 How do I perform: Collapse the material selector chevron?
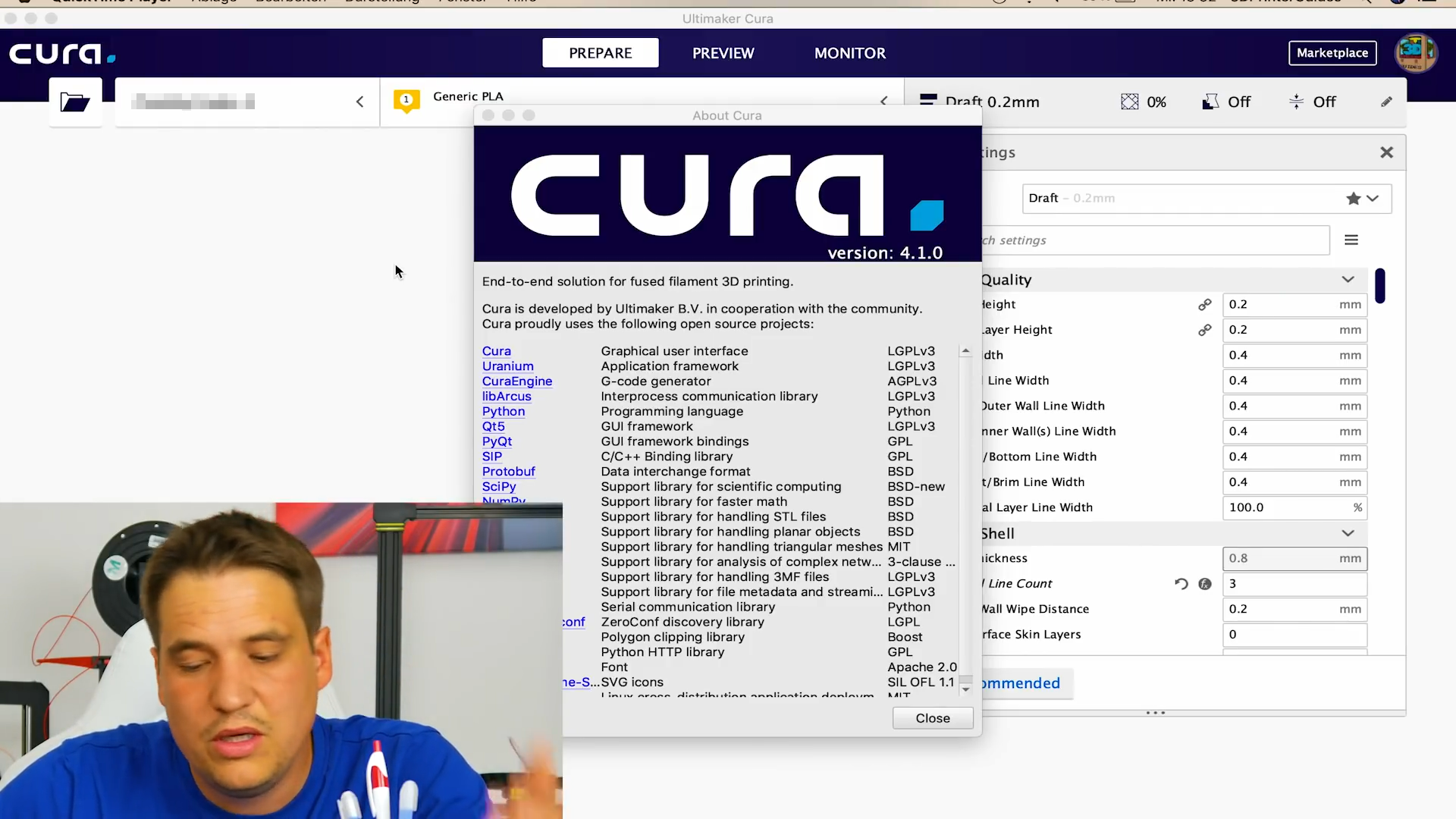883,101
